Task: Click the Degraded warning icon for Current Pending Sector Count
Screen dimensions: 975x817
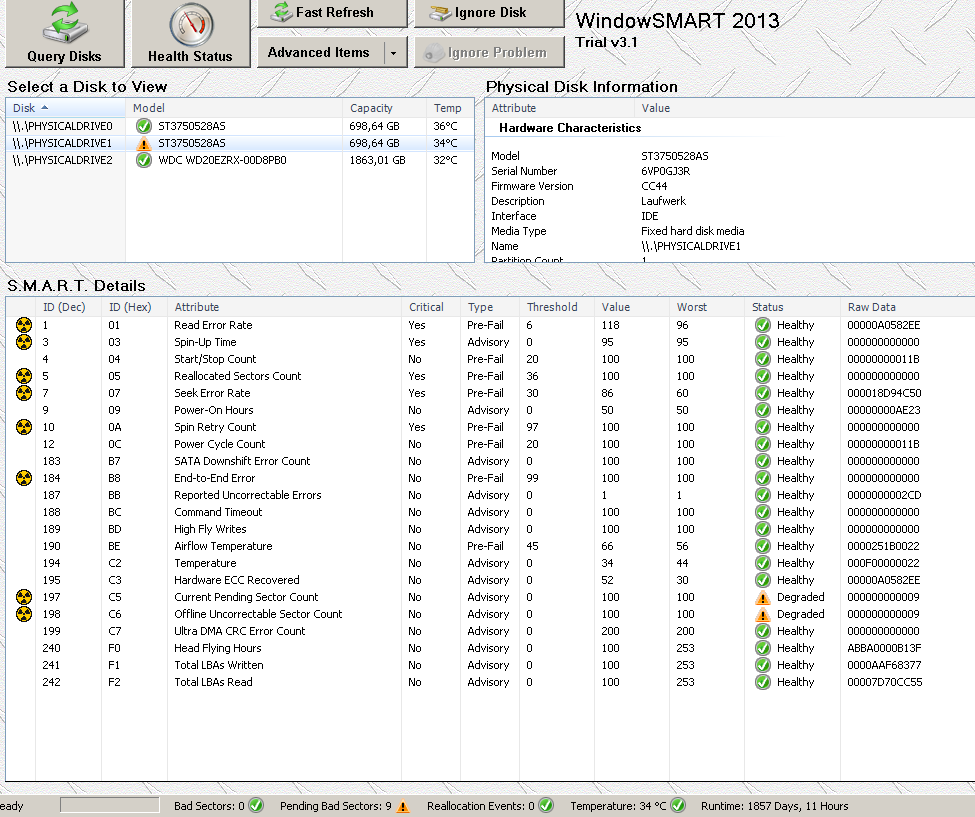Action: tap(762, 598)
